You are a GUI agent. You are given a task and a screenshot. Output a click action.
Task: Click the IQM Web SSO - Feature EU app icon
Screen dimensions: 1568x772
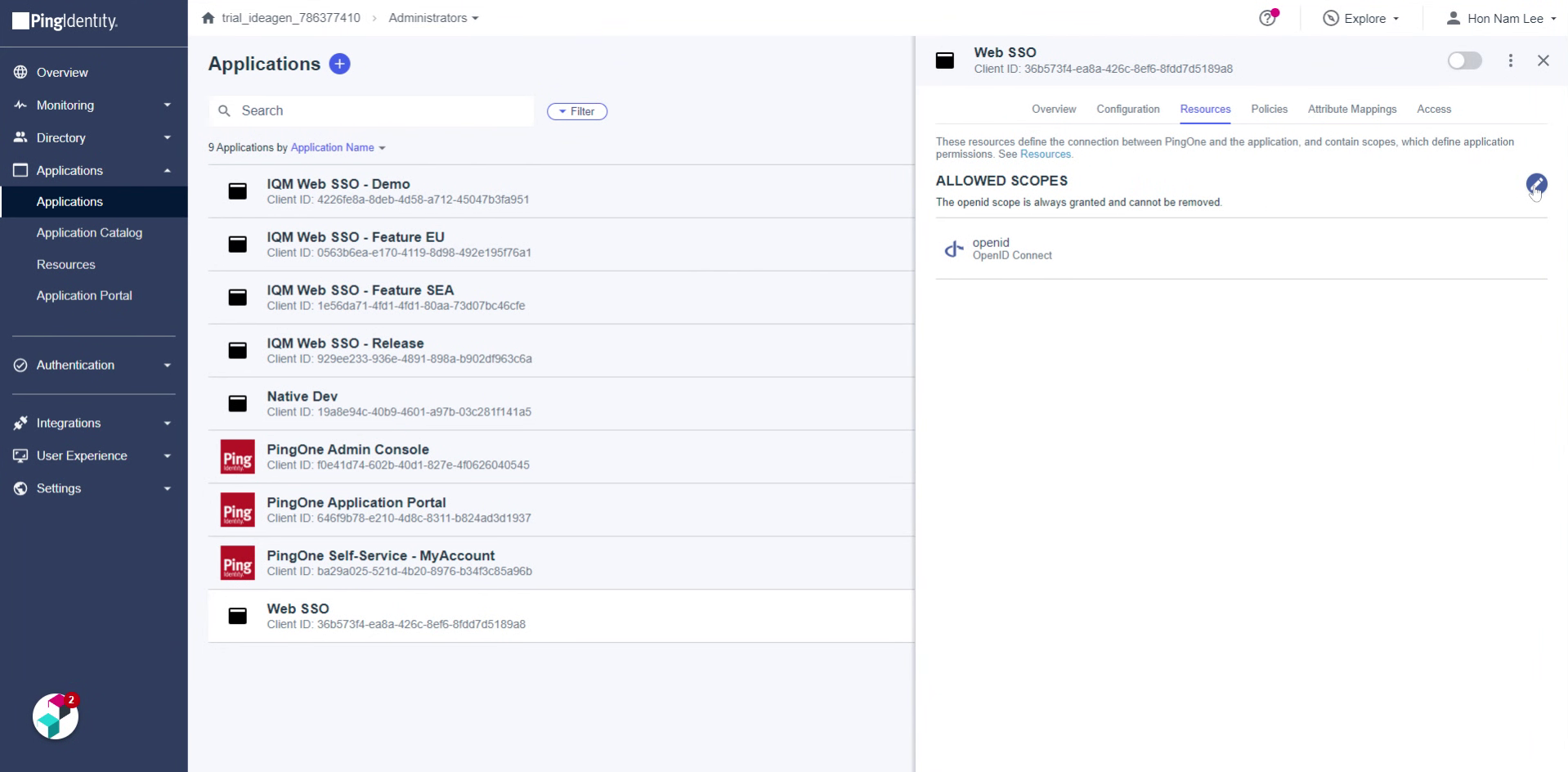click(x=237, y=245)
